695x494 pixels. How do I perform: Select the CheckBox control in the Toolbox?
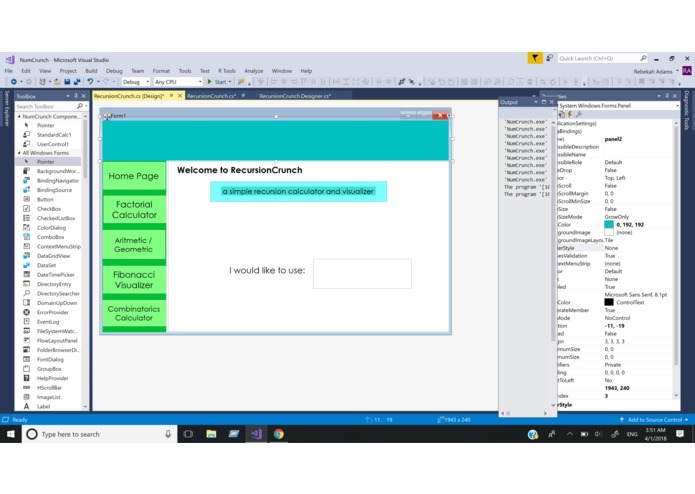point(49,209)
